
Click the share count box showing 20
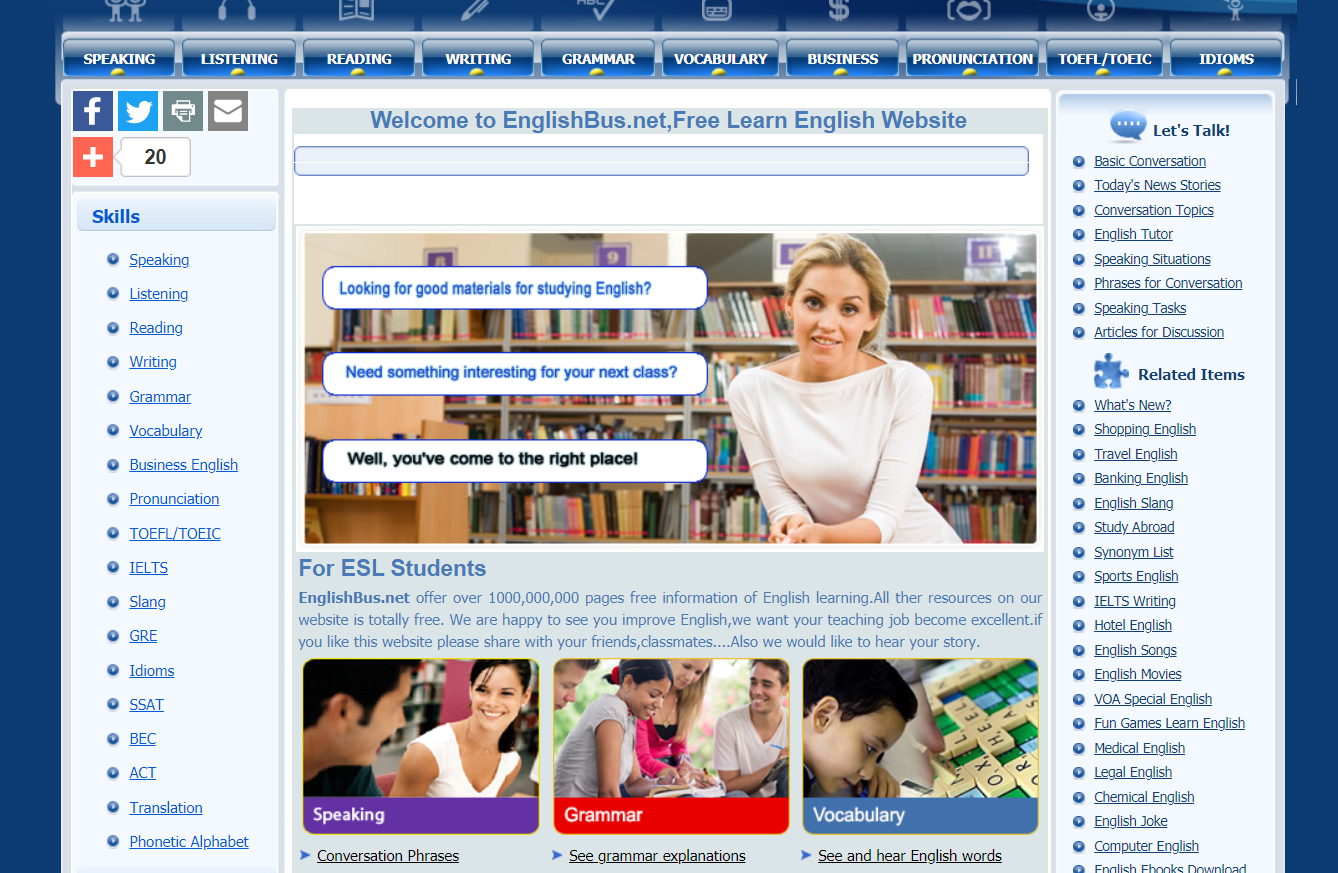[x=155, y=157]
